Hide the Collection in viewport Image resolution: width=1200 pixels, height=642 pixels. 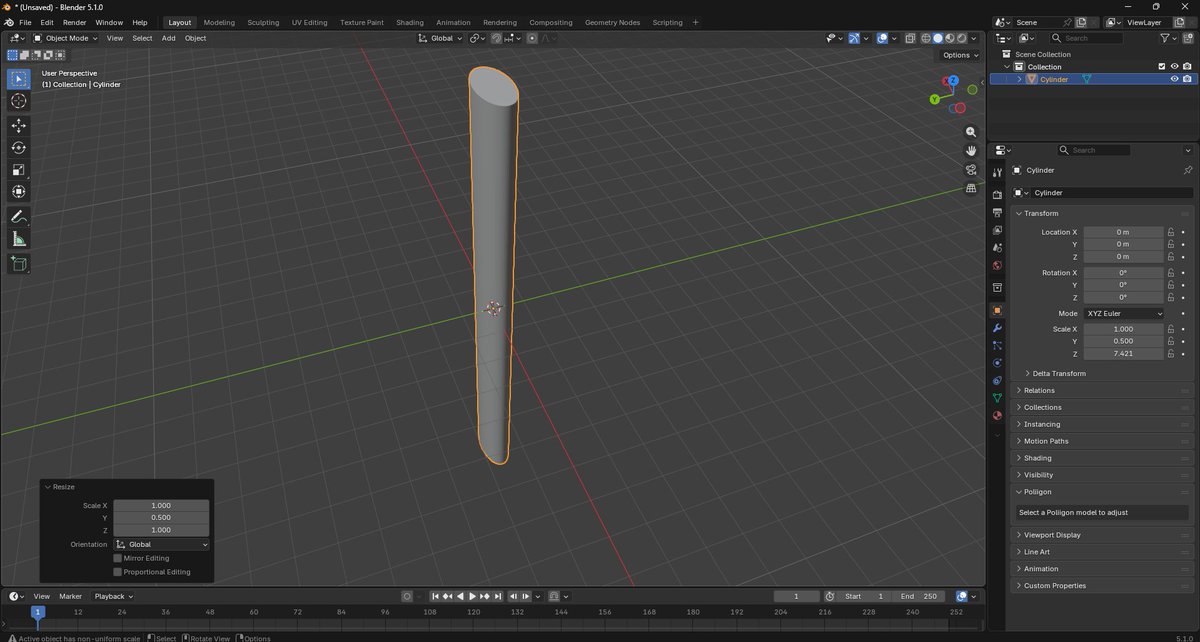[x=1174, y=67]
